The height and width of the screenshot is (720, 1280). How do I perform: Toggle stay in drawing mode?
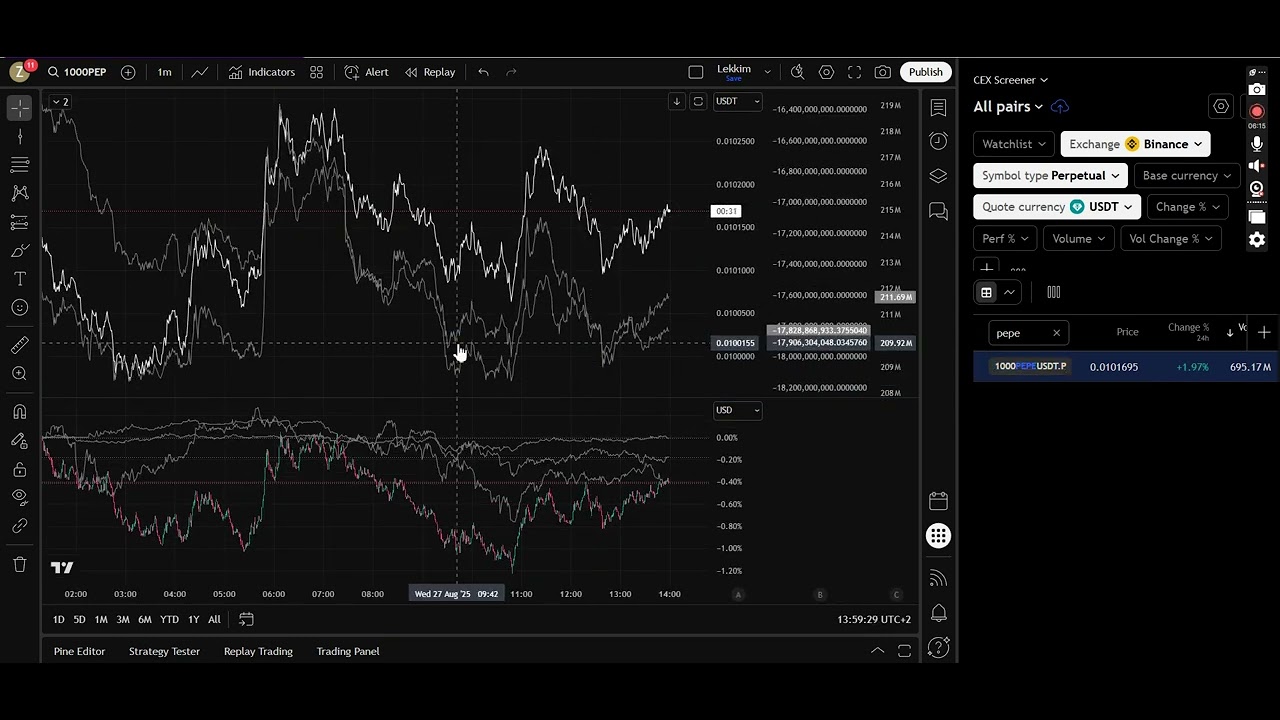pos(19,441)
